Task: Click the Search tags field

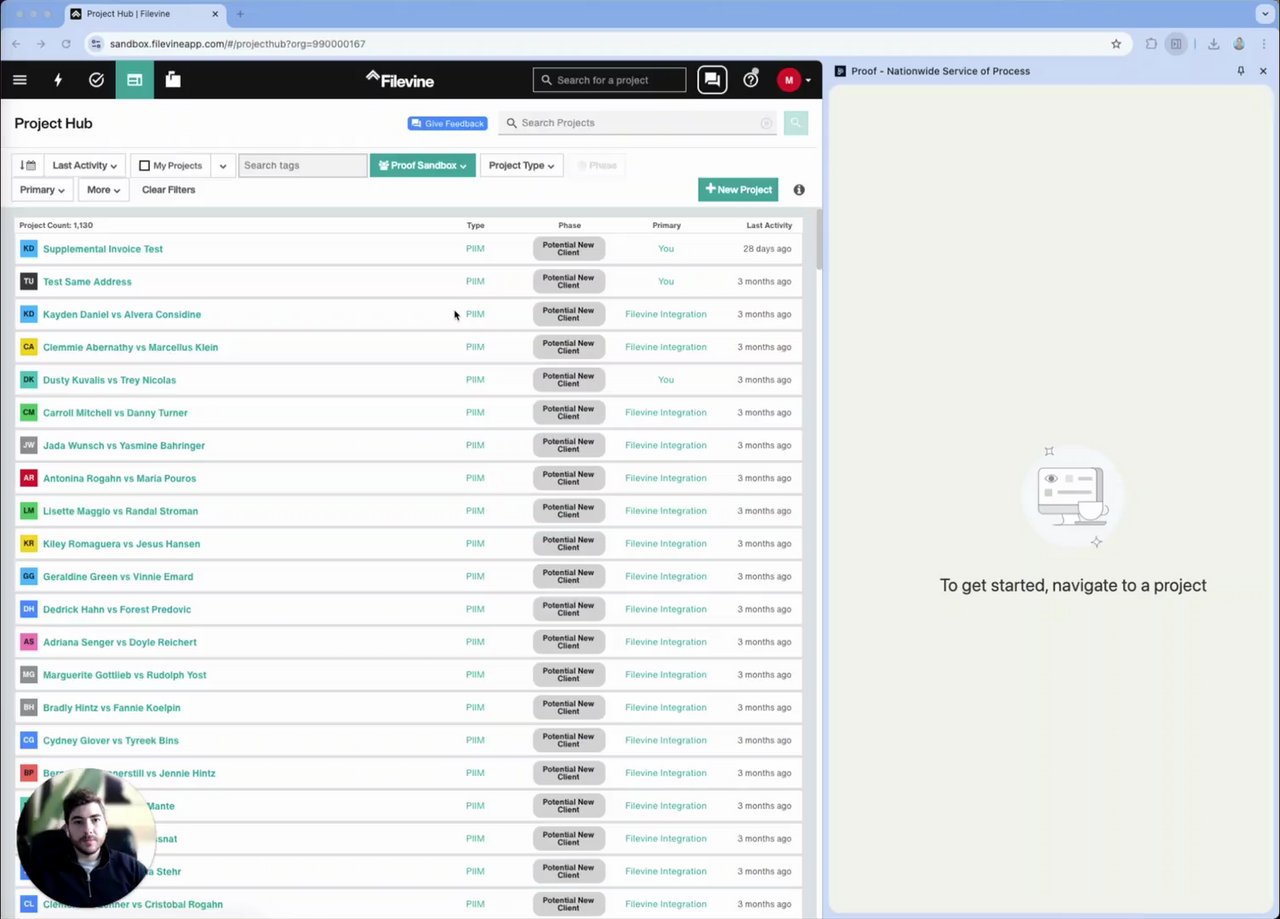Action: tap(303, 165)
